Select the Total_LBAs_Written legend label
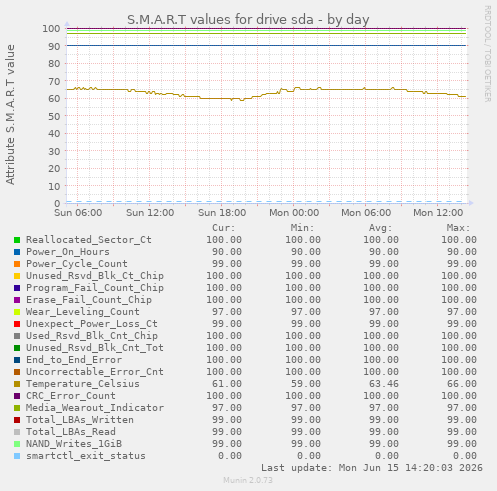Screen dimensions: 497x491 [80, 420]
